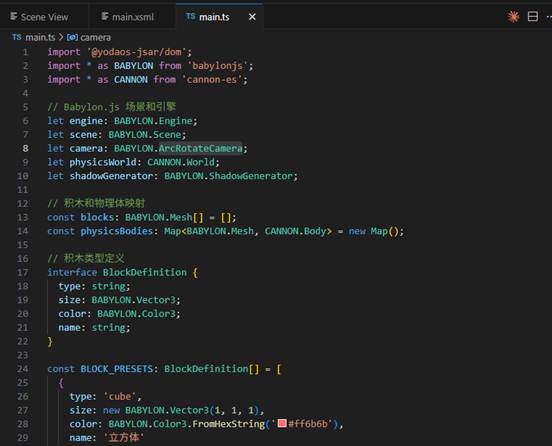The height and width of the screenshot is (446, 552).
Task: Click BLOCK_PRESETS constant name
Action: click(x=117, y=369)
